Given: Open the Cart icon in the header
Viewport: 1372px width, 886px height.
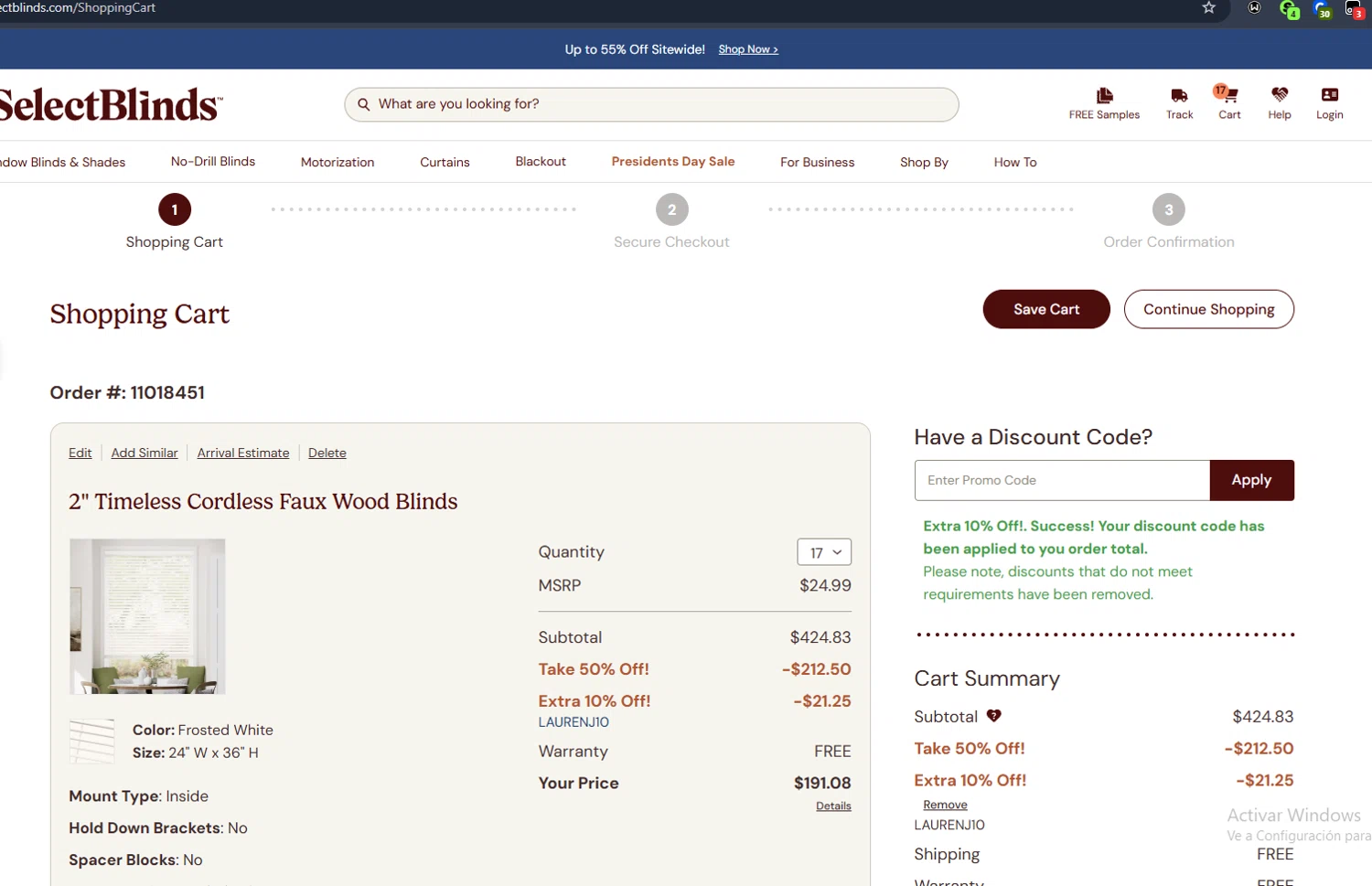Looking at the screenshot, I should pos(1228,102).
